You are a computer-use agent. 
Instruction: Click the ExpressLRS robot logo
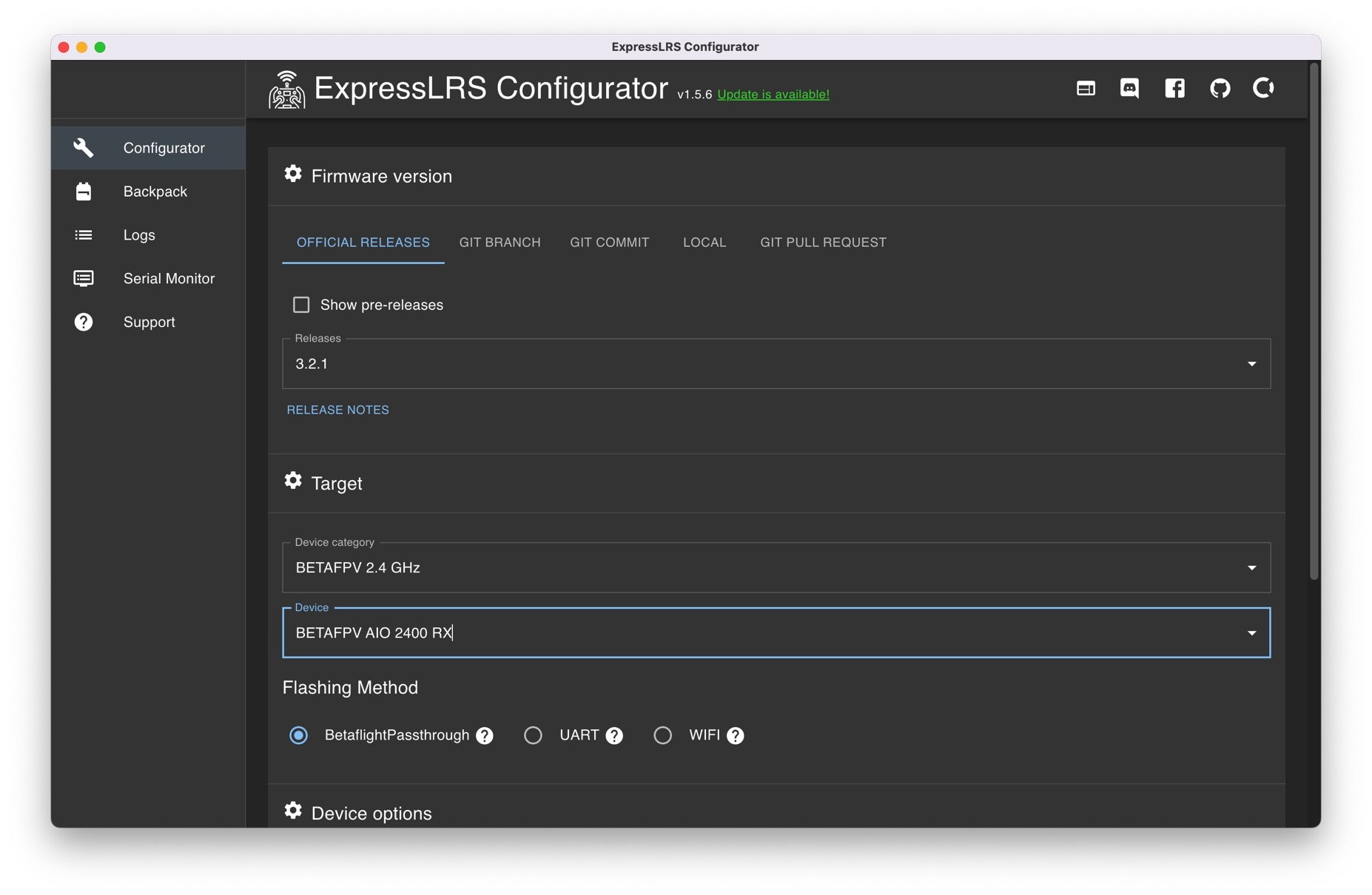[x=286, y=89]
